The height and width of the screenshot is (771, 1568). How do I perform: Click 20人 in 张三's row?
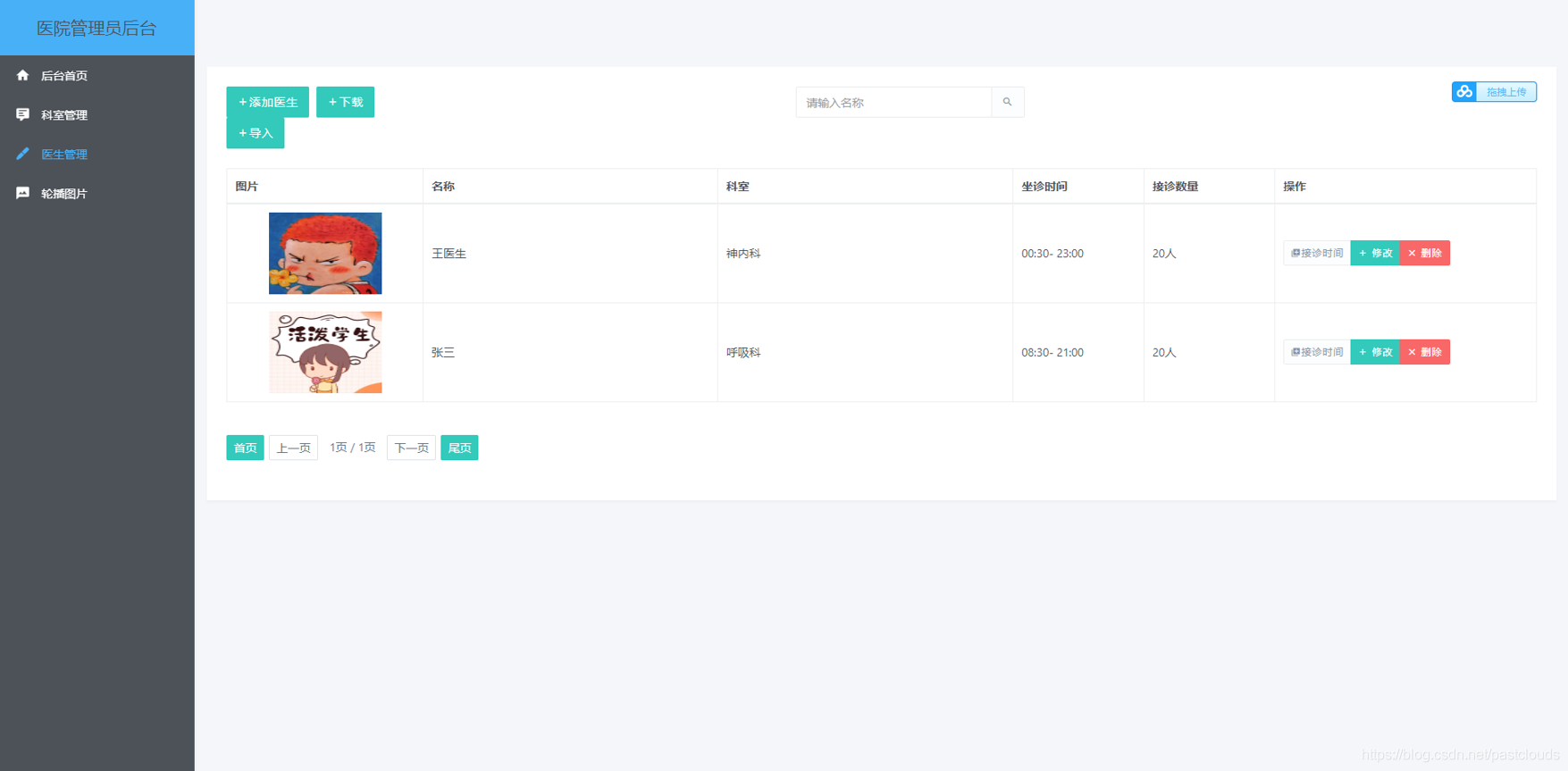[1164, 353]
